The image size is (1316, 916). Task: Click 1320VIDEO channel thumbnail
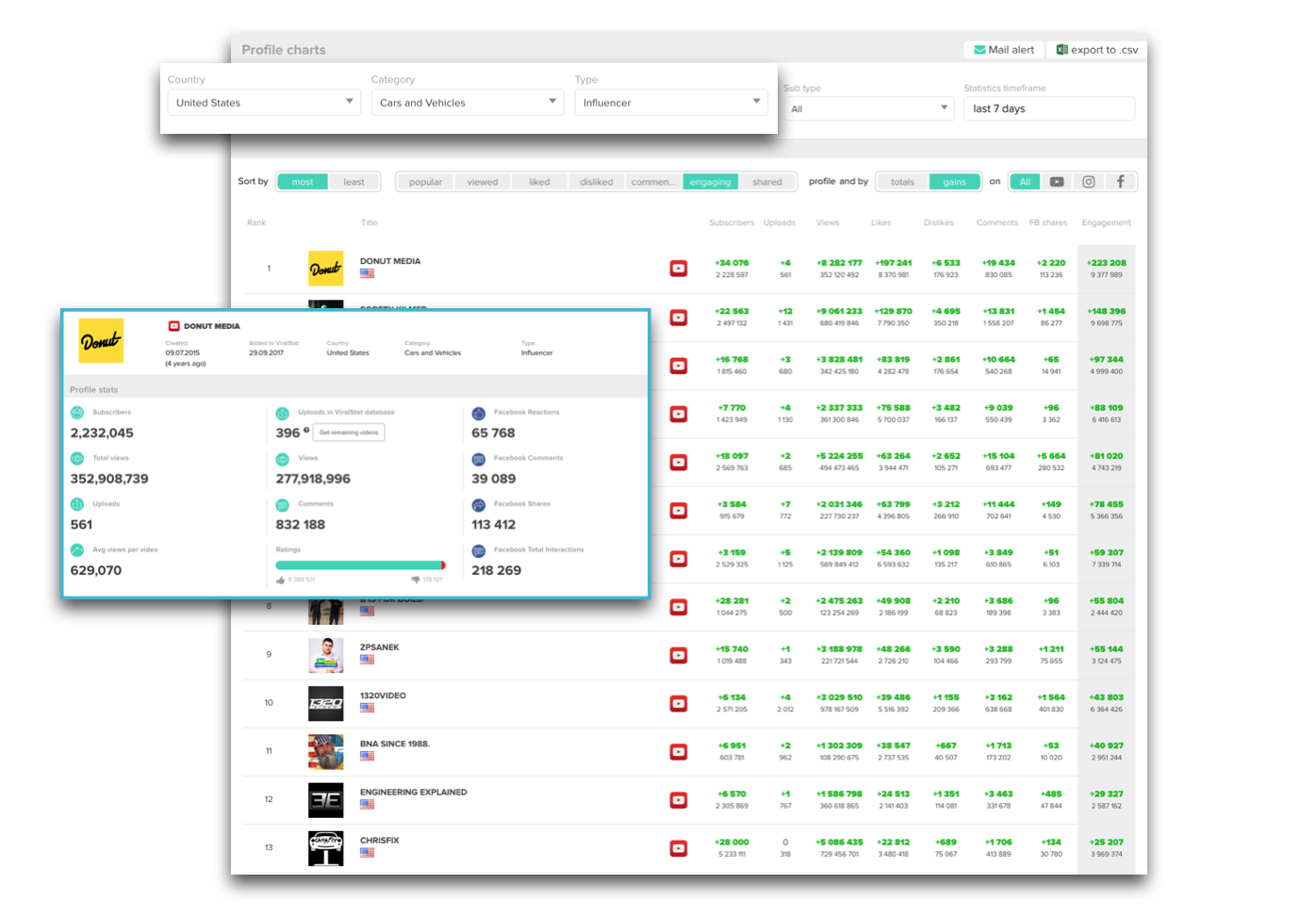click(x=326, y=703)
